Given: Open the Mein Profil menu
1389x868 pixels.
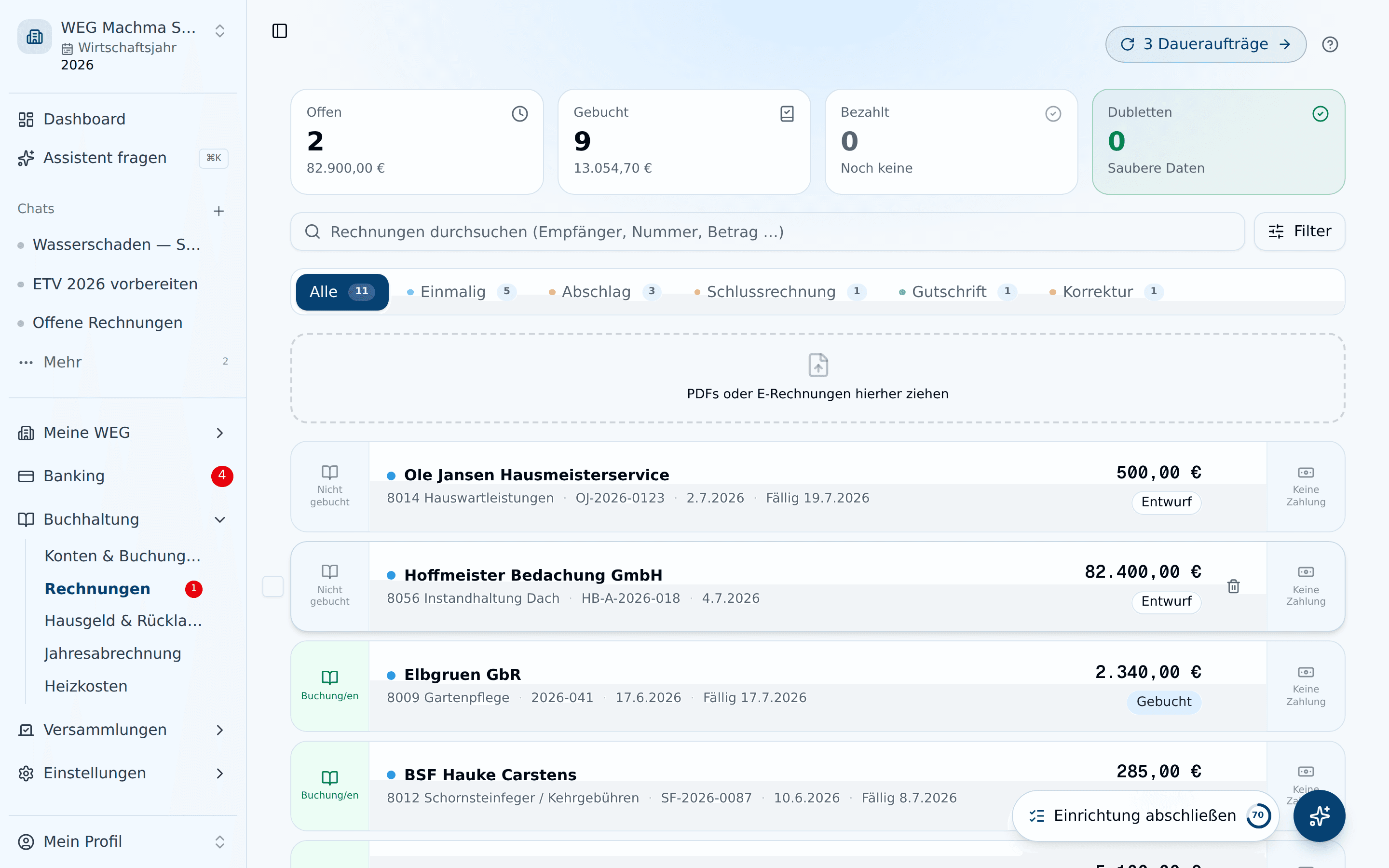Looking at the screenshot, I should (x=123, y=841).
